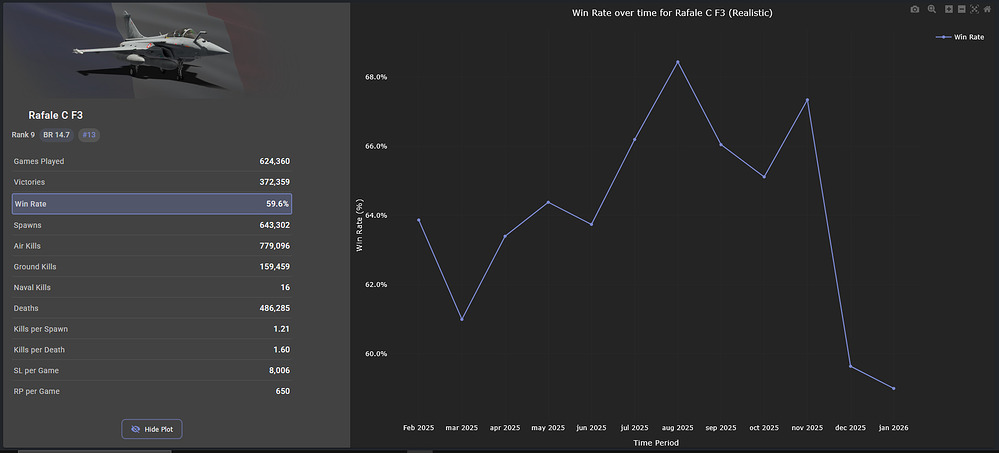Select the Air Kills stat row
Viewport: 999px width, 453px height.
[x=151, y=246]
